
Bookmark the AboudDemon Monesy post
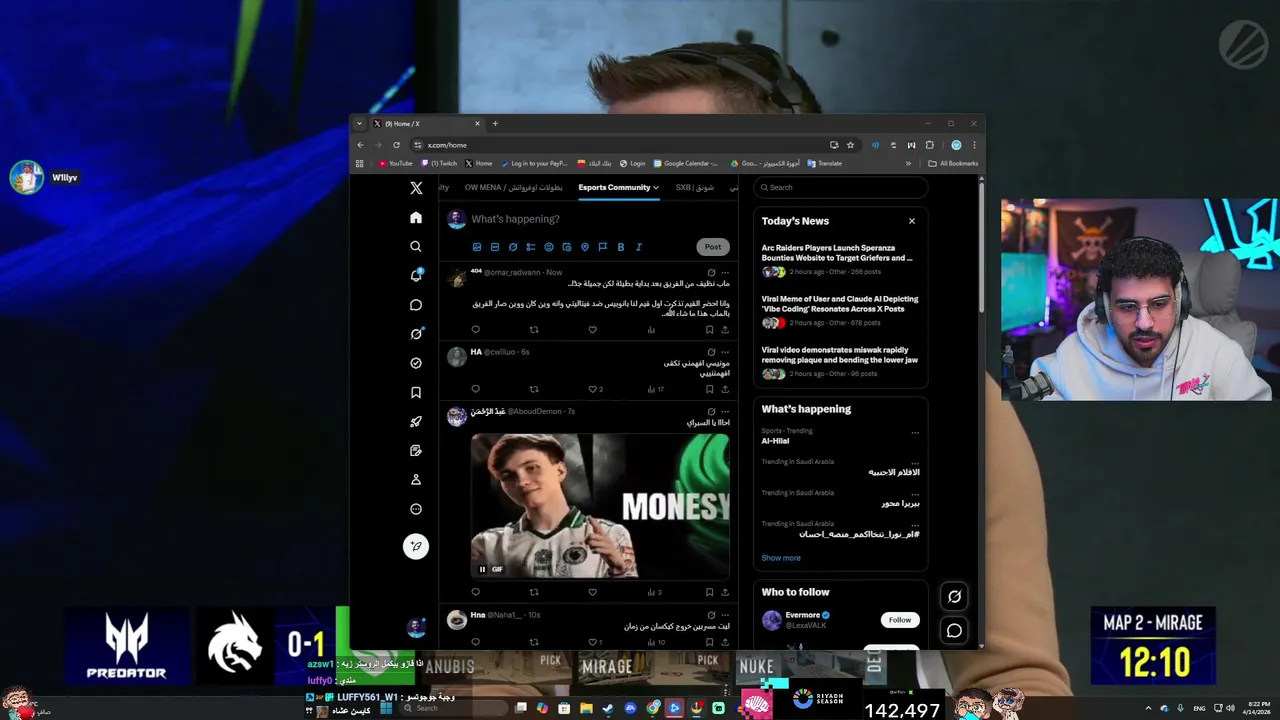point(710,592)
